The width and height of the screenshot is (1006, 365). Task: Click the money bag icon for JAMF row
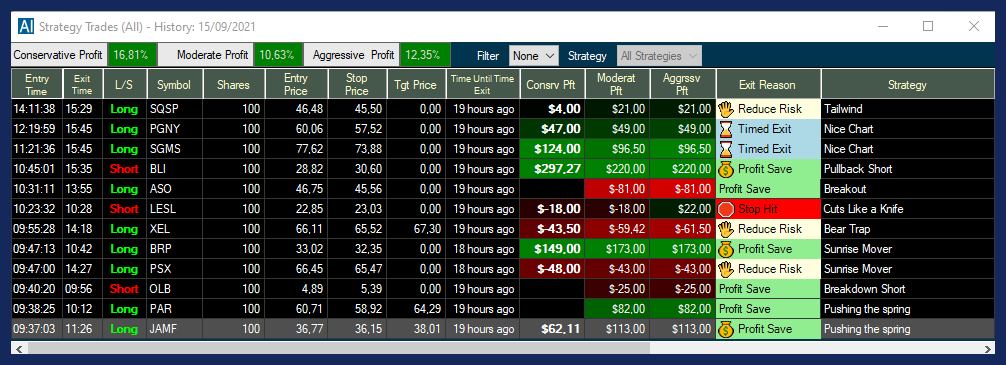[726, 329]
